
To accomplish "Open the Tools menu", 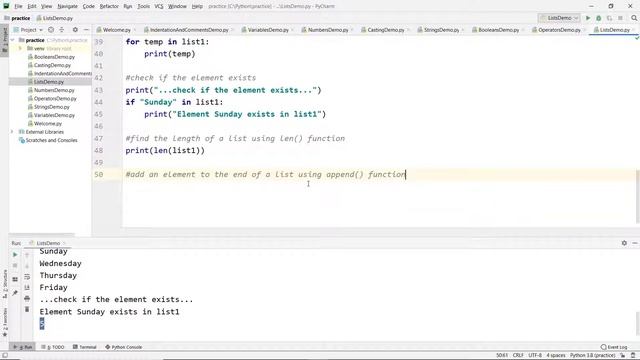I will click(x=143, y=6).
